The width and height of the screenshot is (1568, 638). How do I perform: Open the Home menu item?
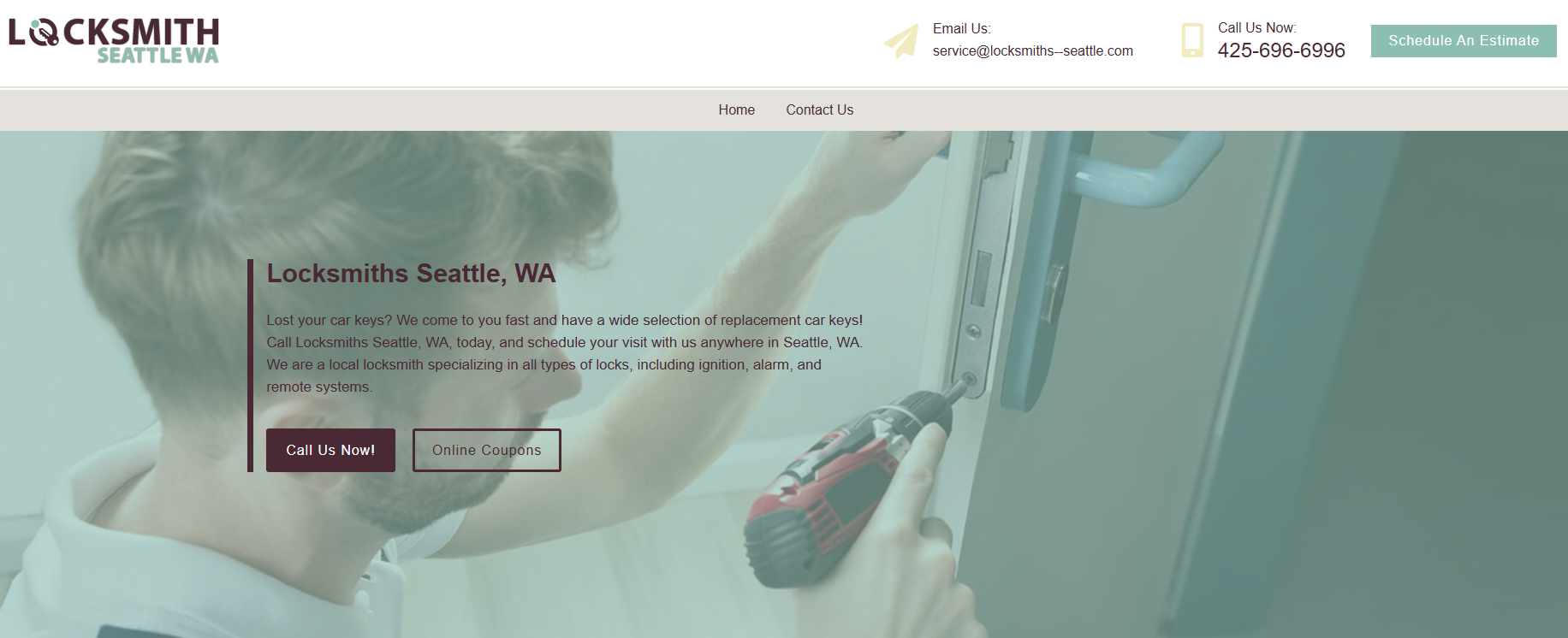pyautogui.click(x=736, y=109)
